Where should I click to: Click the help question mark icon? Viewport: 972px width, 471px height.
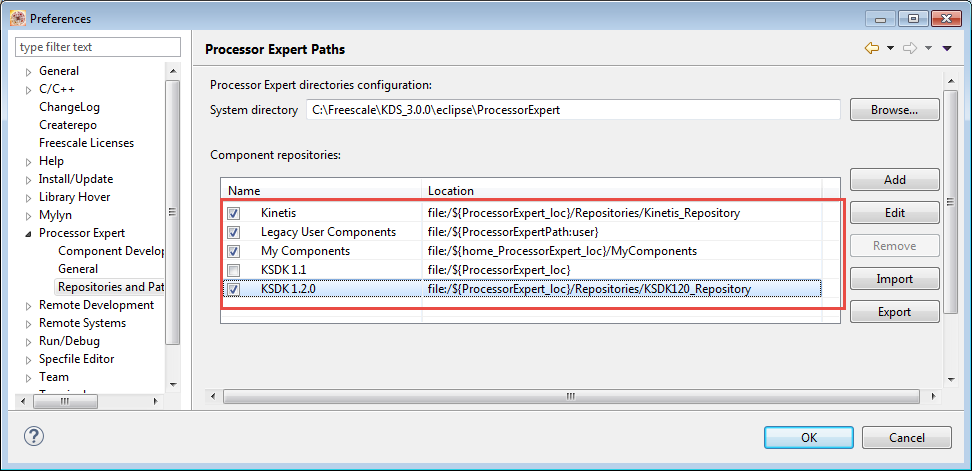point(33,436)
